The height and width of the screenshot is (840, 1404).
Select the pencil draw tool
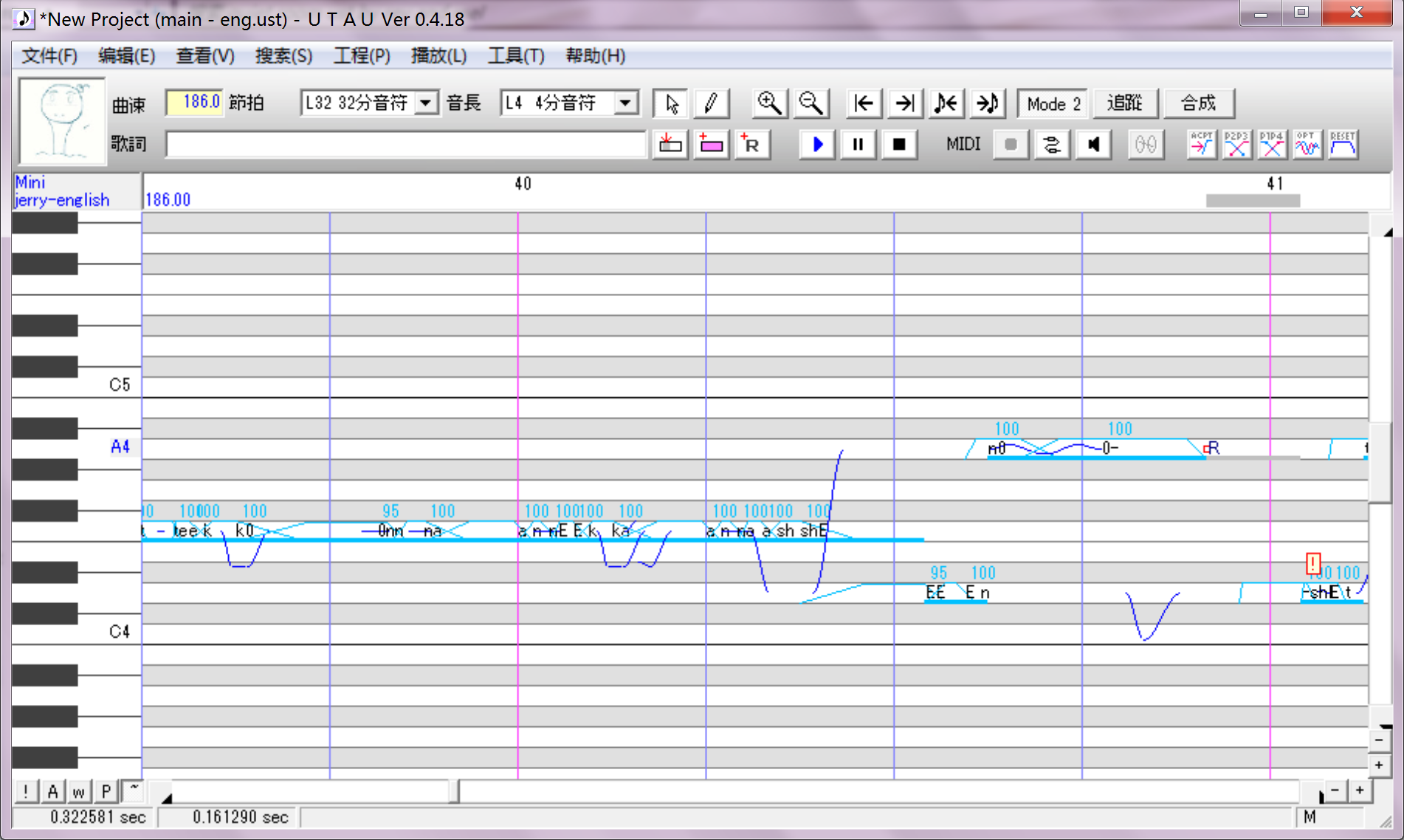pyautogui.click(x=712, y=103)
